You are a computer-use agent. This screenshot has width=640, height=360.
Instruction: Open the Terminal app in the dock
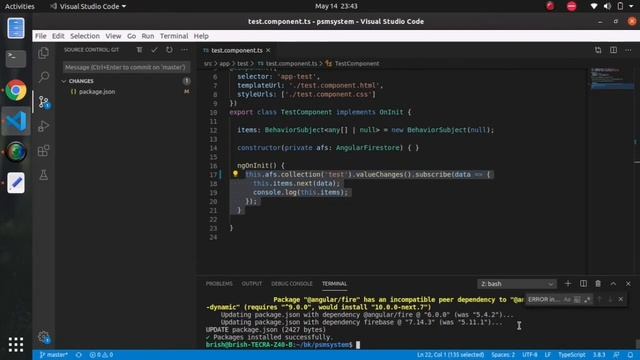coord(16,59)
